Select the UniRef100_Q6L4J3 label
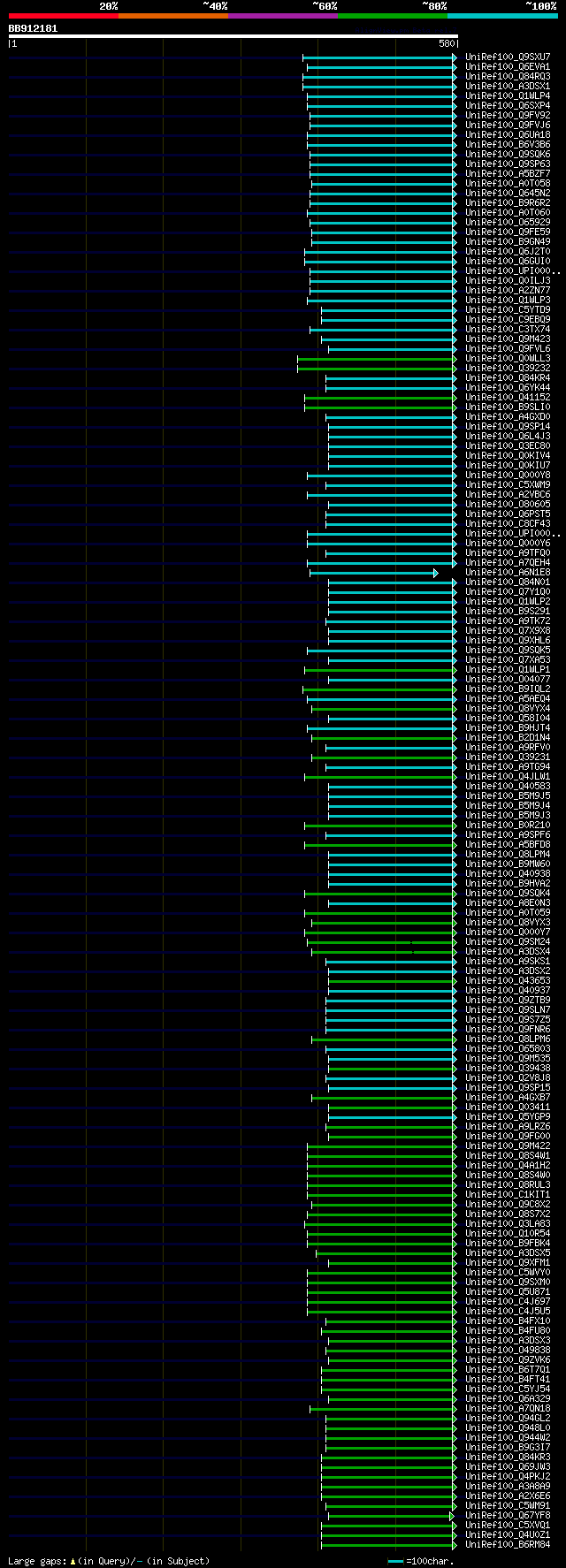566x1568 pixels. [508, 436]
